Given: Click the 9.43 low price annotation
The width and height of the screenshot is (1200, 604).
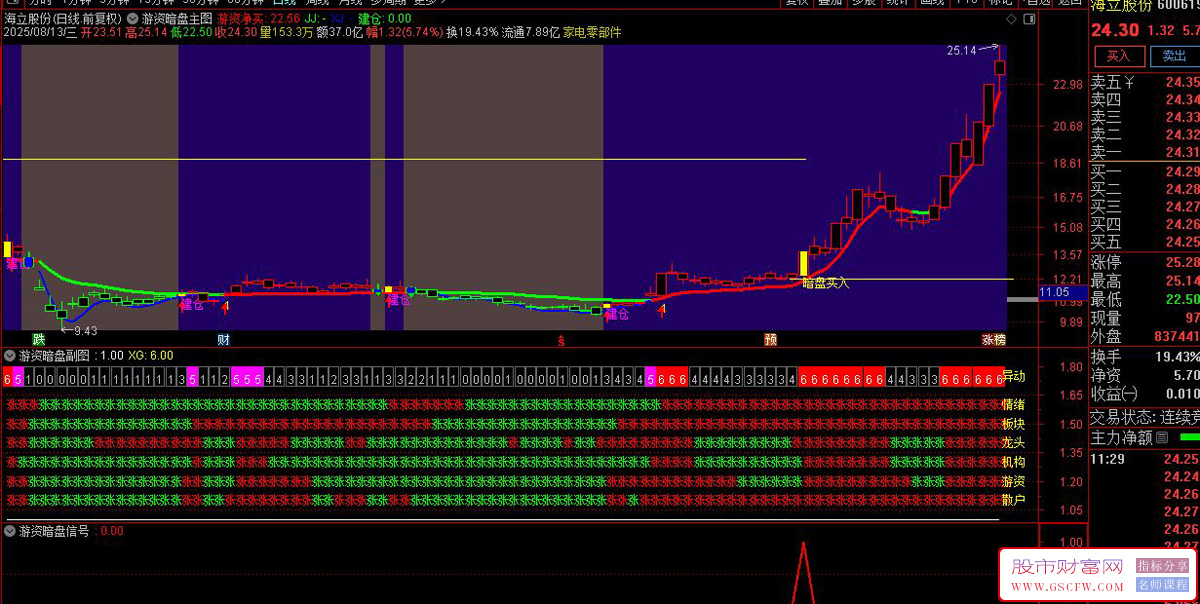Looking at the screenshot, I should pyautogui.click(x=85, y=330).
